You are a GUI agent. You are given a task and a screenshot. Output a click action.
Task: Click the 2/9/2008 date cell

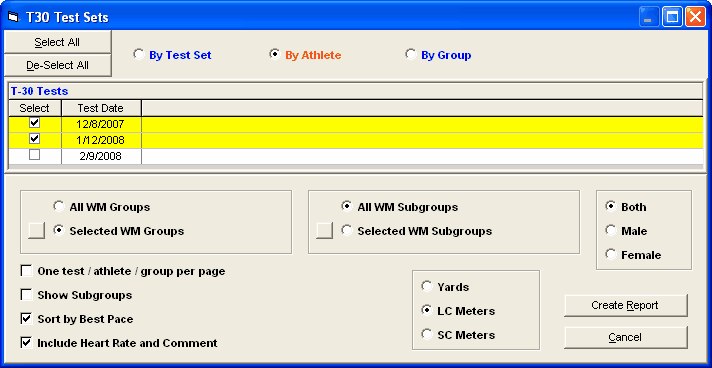101,156
